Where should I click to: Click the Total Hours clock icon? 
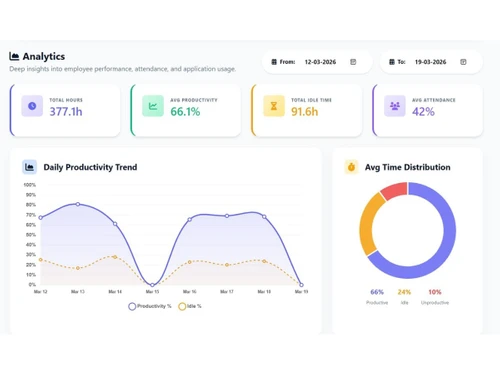coord(32,106)
